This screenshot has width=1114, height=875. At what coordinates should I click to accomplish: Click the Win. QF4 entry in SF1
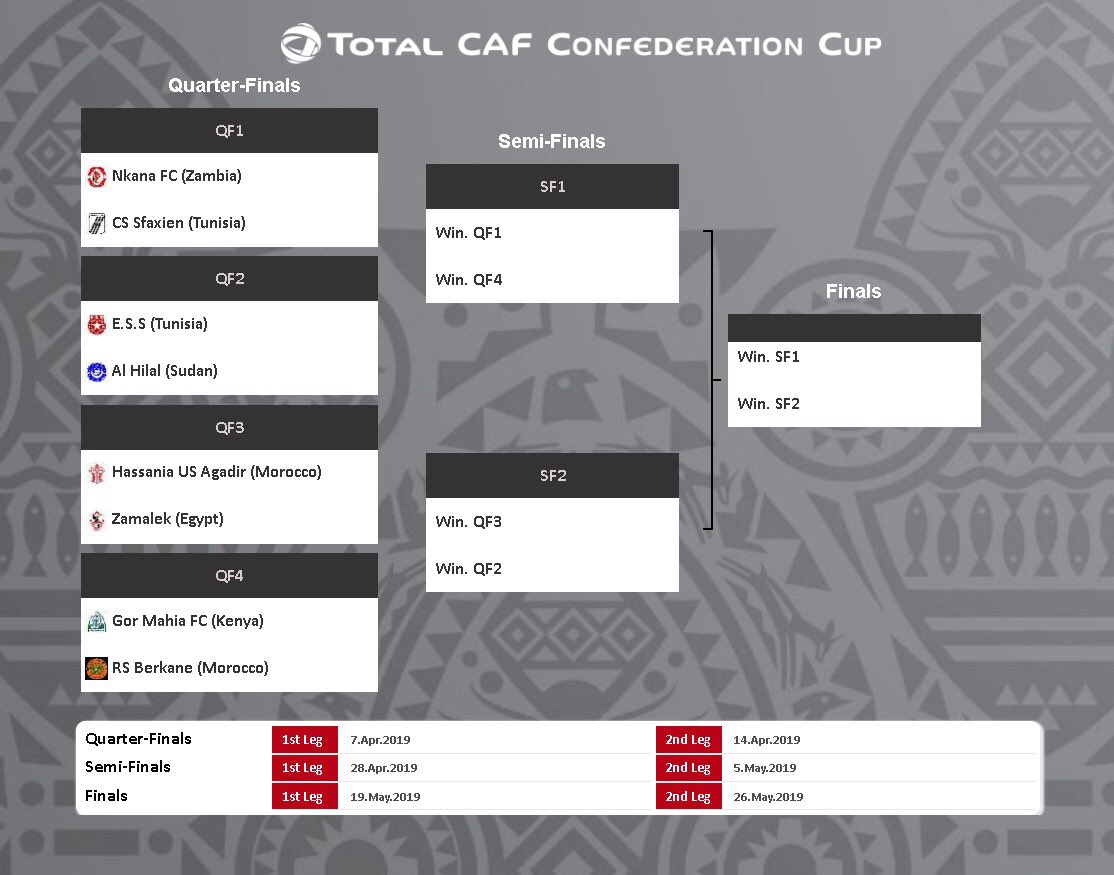pos(469,280)
